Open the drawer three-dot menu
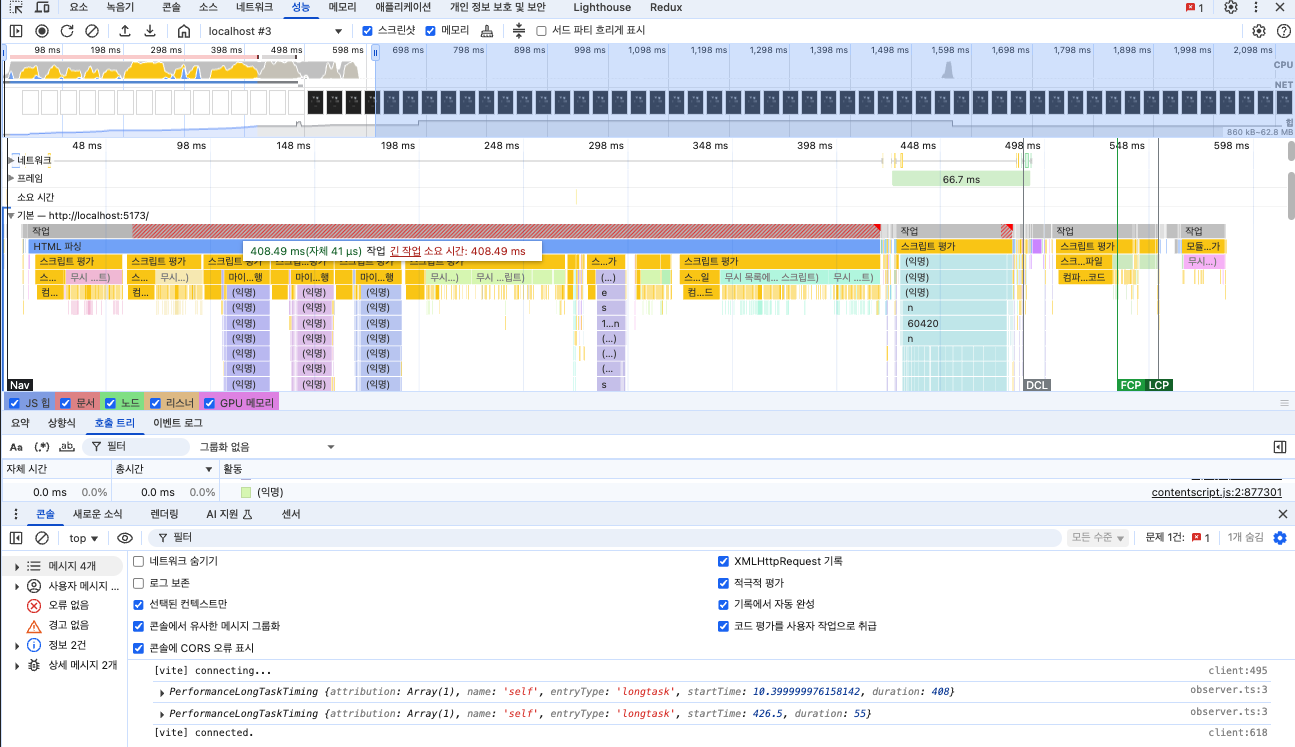 tap(16, 514)
